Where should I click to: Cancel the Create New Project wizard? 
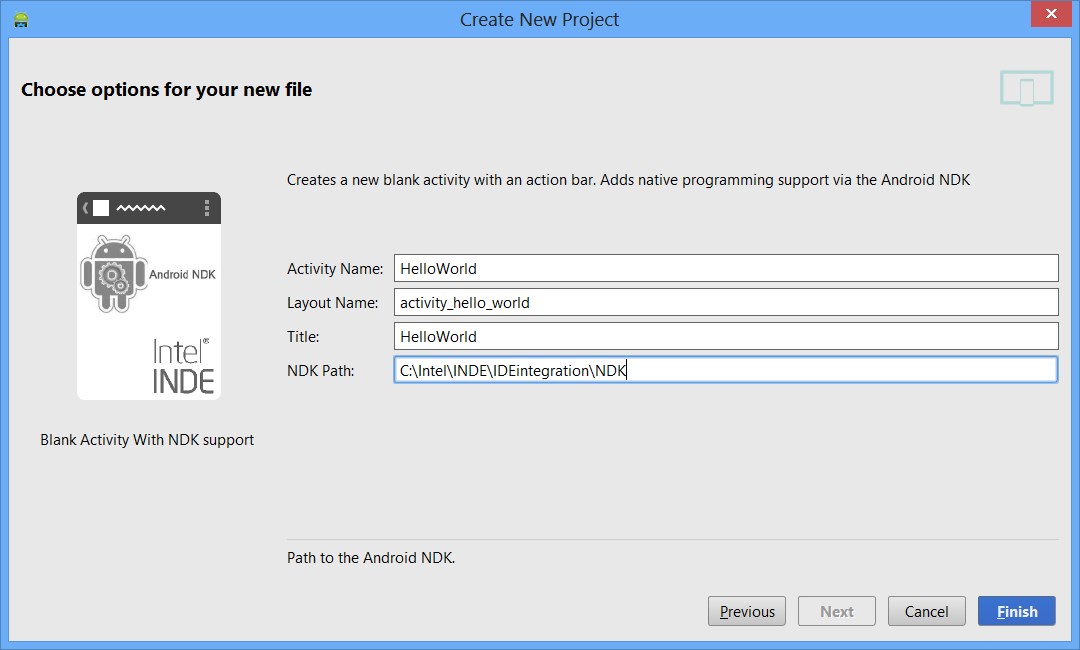[x=926, y=611]
